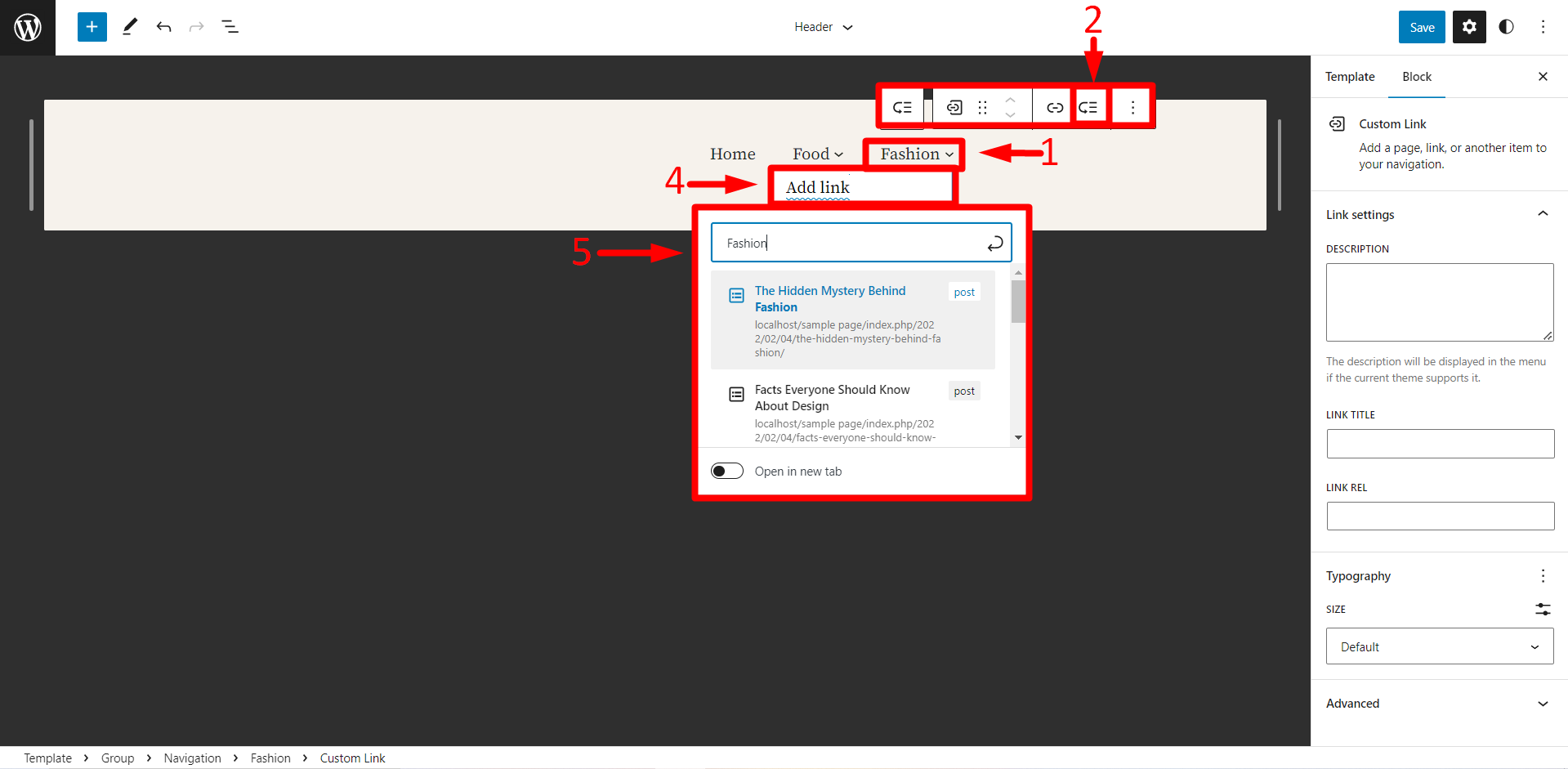The height and width of the screenshot is (769, 1568).
Task: Click the results scrollbar up arrow
Action: click(x=1018, y=273)
